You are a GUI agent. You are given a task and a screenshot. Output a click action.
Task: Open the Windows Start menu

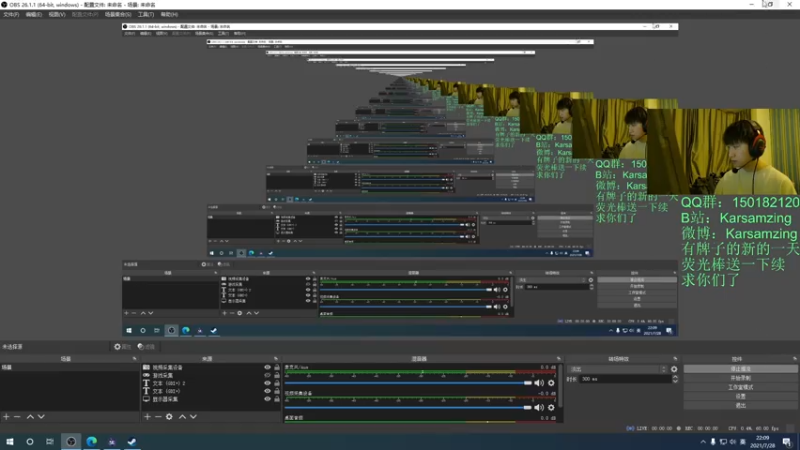(x=10, y=441)
